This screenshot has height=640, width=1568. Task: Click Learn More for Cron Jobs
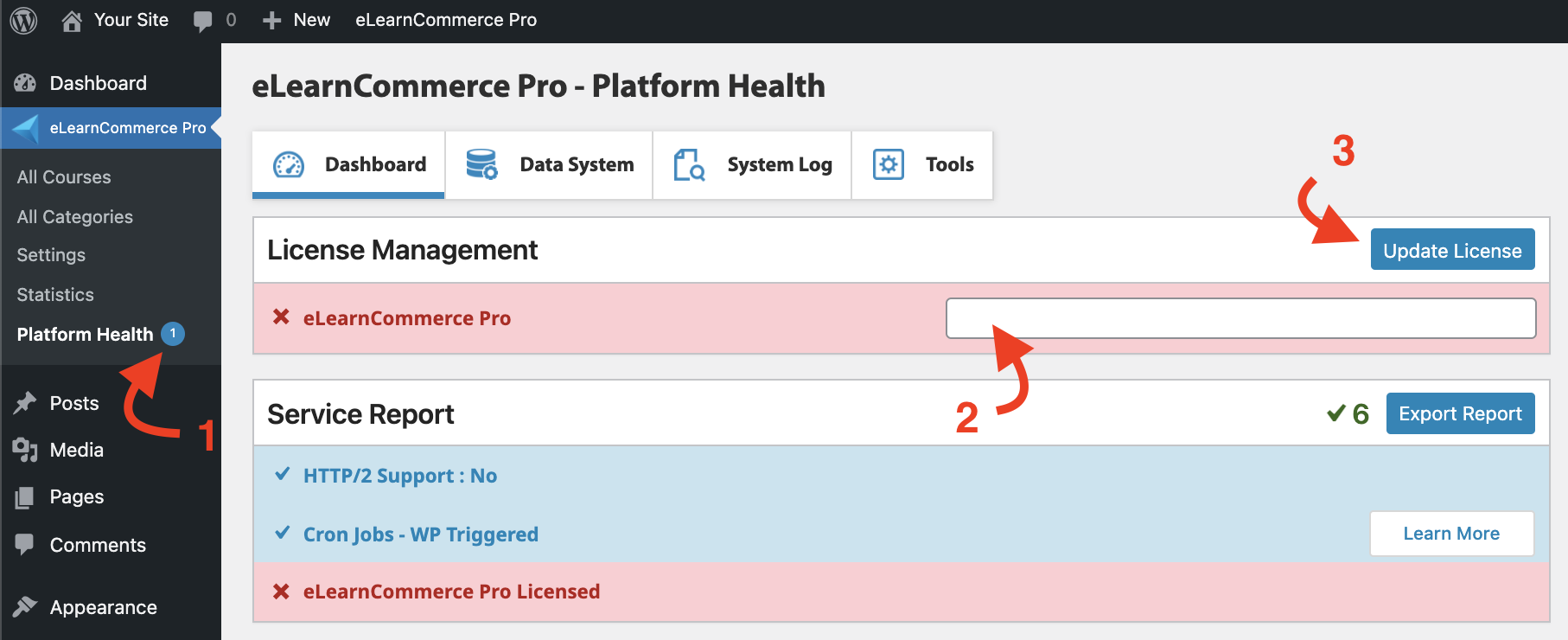1451,534
